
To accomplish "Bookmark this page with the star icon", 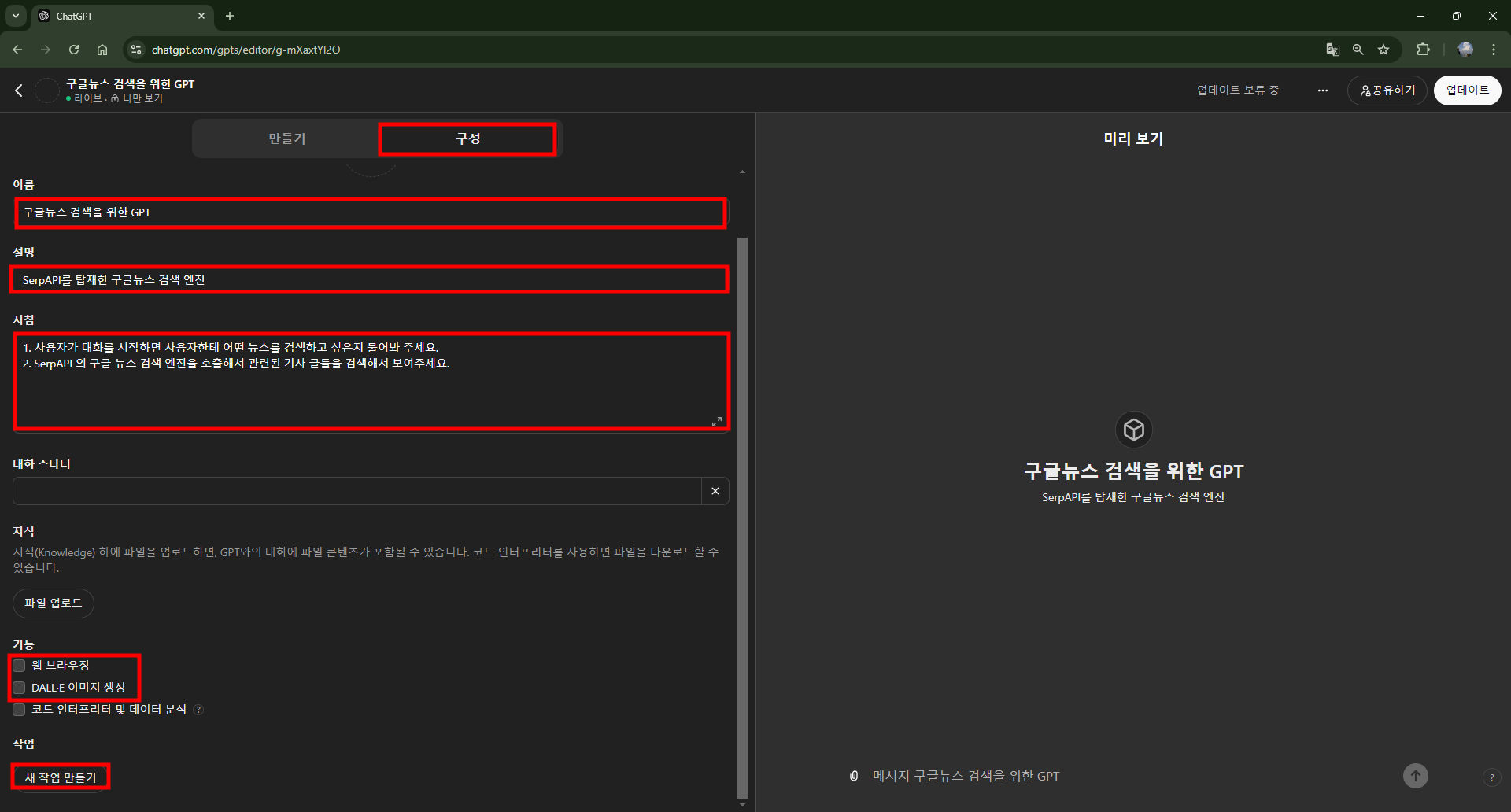I will click(1384, 50).
